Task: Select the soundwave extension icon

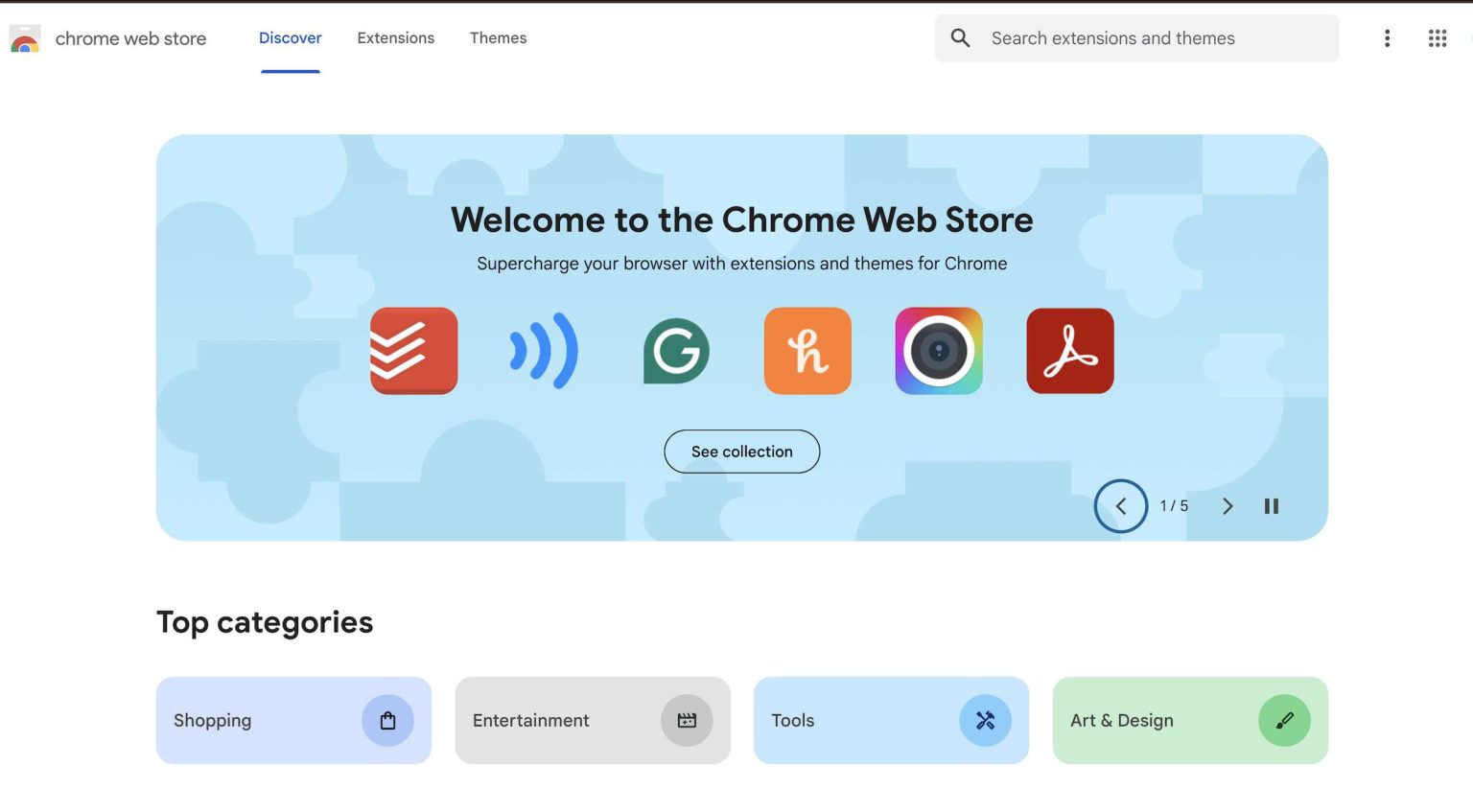Action: 544,351
